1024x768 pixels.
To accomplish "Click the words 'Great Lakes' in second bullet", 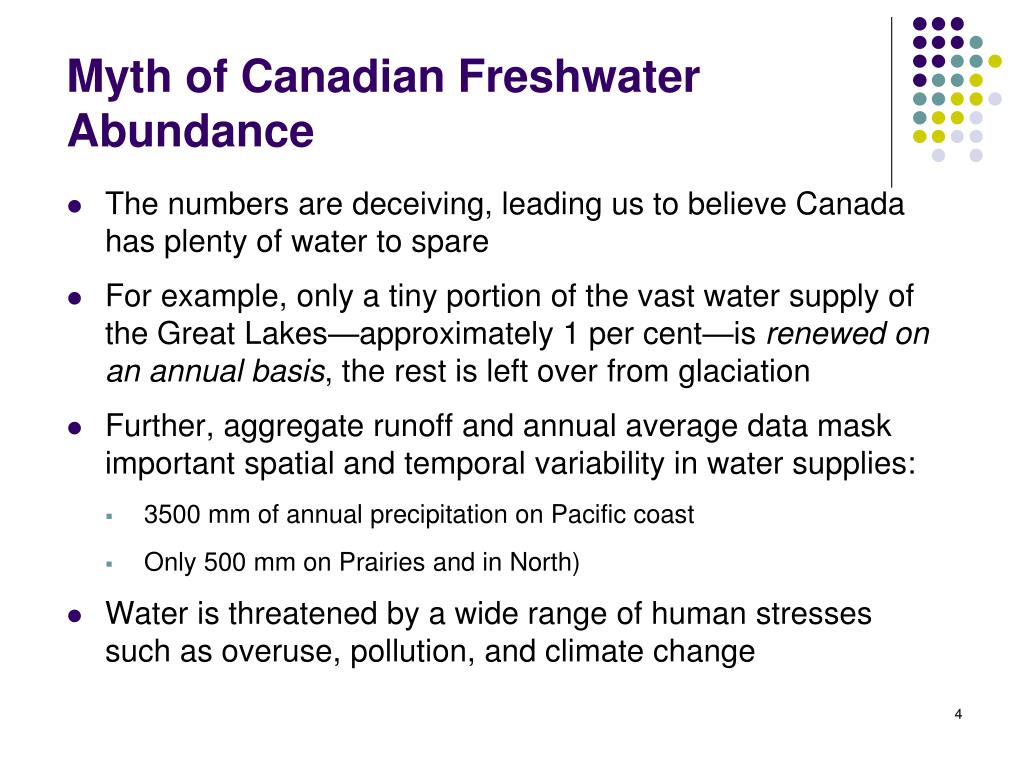I will coord(242,334).
